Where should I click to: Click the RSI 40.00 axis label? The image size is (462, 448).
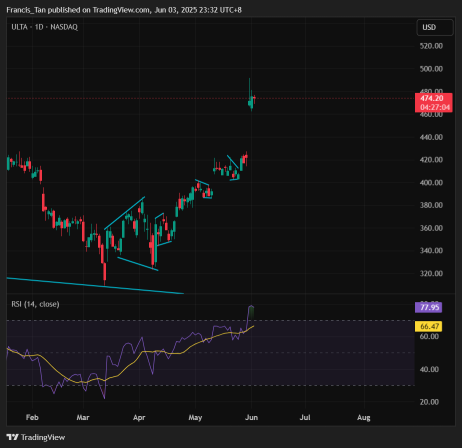[x=429, y=369]
